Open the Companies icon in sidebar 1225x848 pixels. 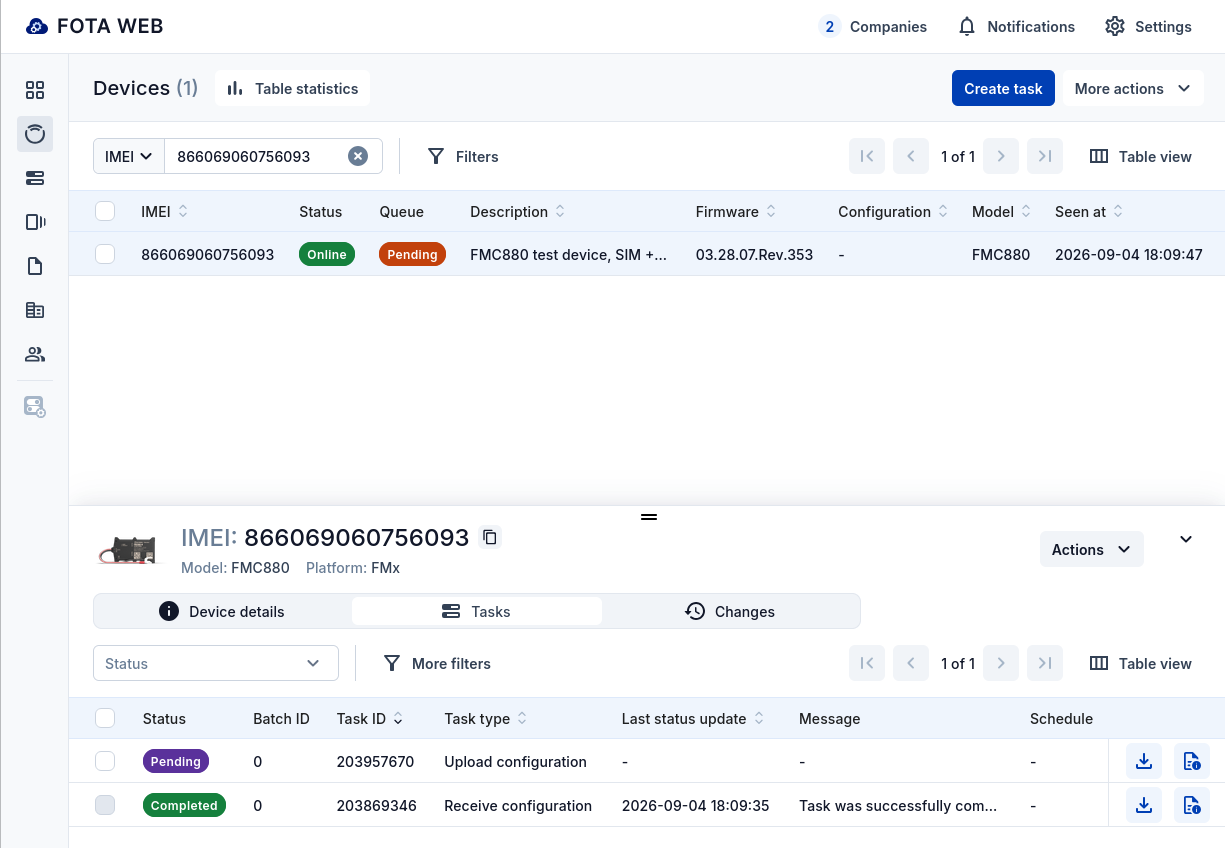(x=35, y=310)
